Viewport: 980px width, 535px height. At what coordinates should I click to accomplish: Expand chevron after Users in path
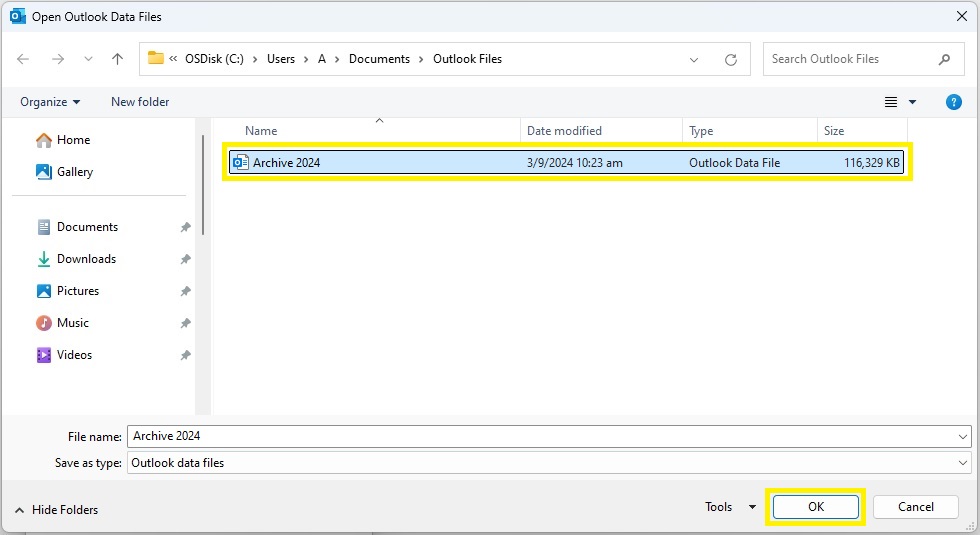pos(306,59)
